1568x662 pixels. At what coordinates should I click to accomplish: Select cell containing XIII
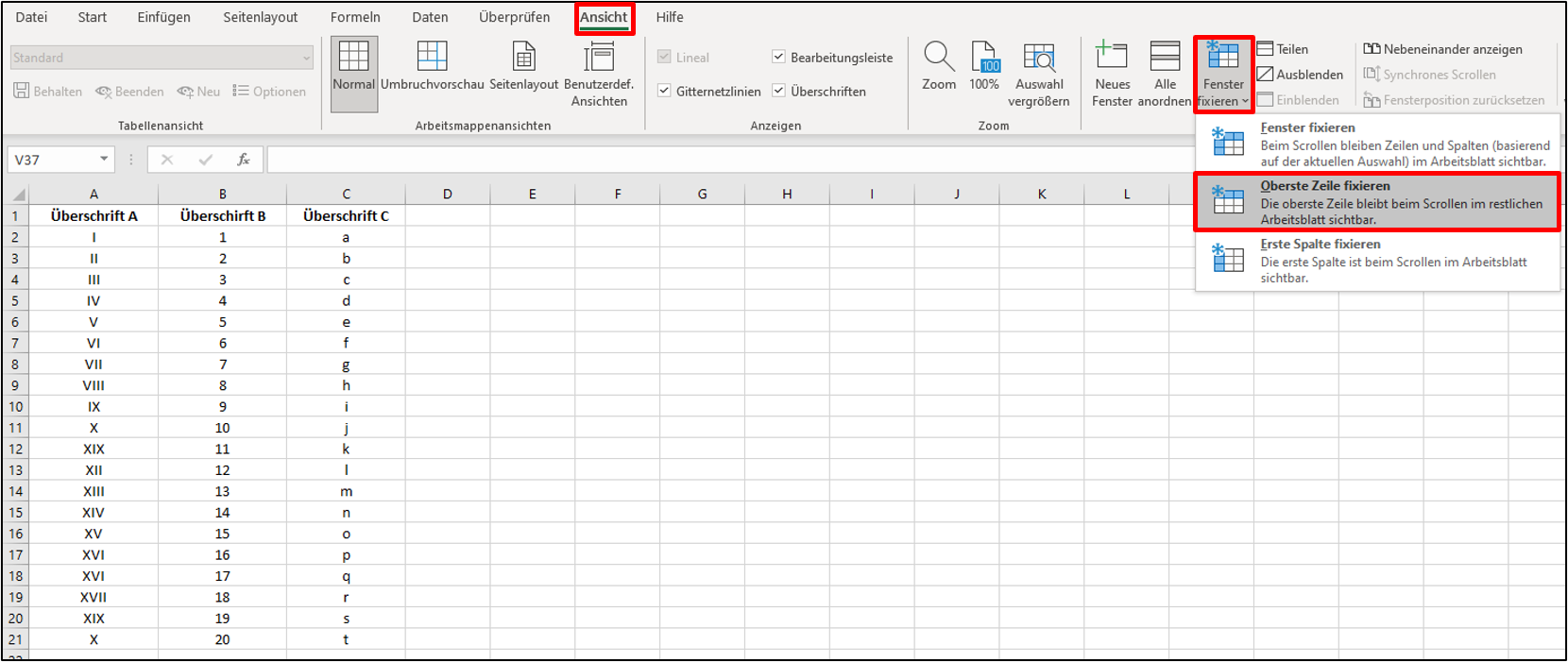94,491
